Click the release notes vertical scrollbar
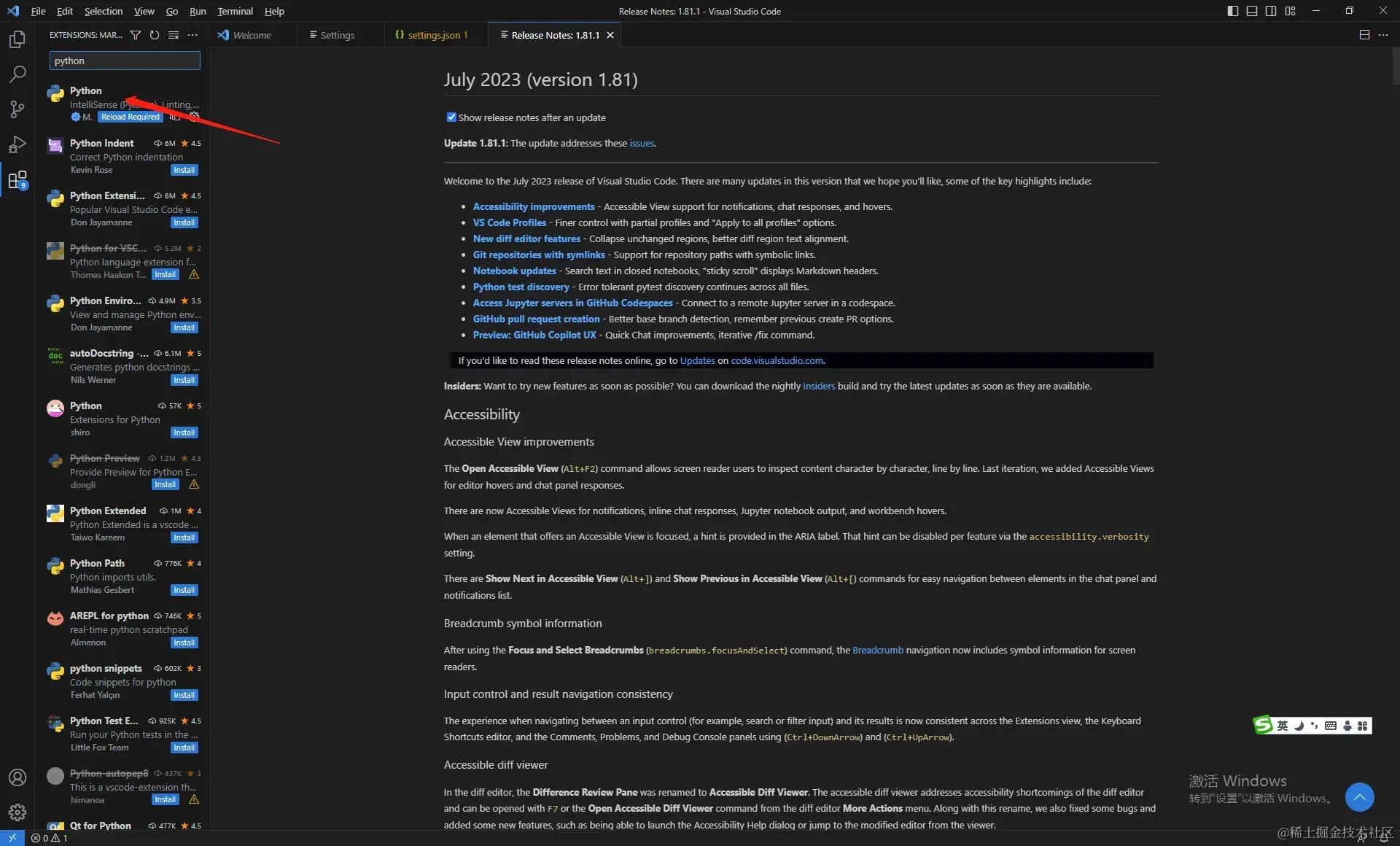The height and width of the screenshot is (846, 1400). point(1395,66)
